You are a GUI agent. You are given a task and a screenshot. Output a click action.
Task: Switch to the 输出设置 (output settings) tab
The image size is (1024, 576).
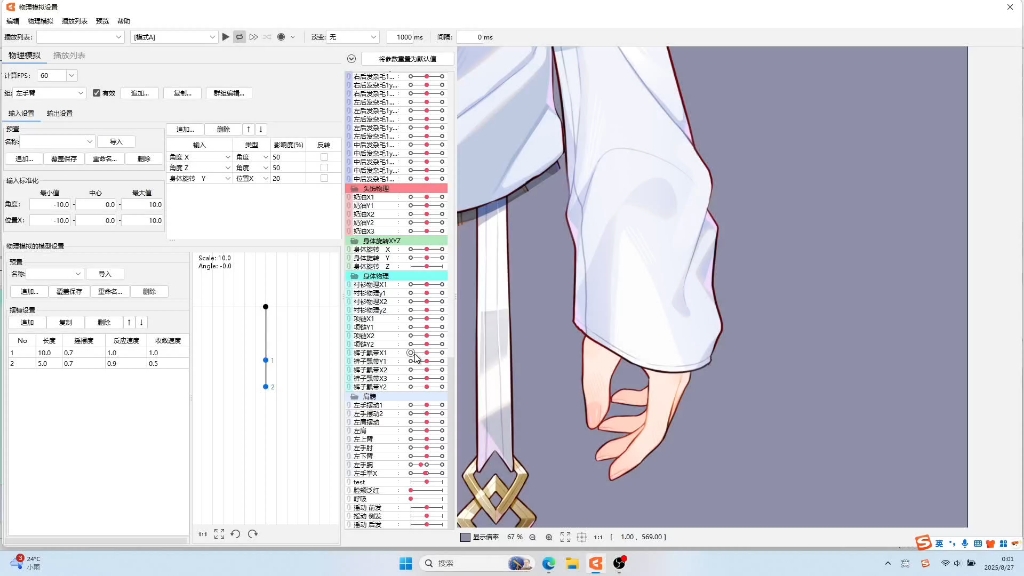(59, 113)
